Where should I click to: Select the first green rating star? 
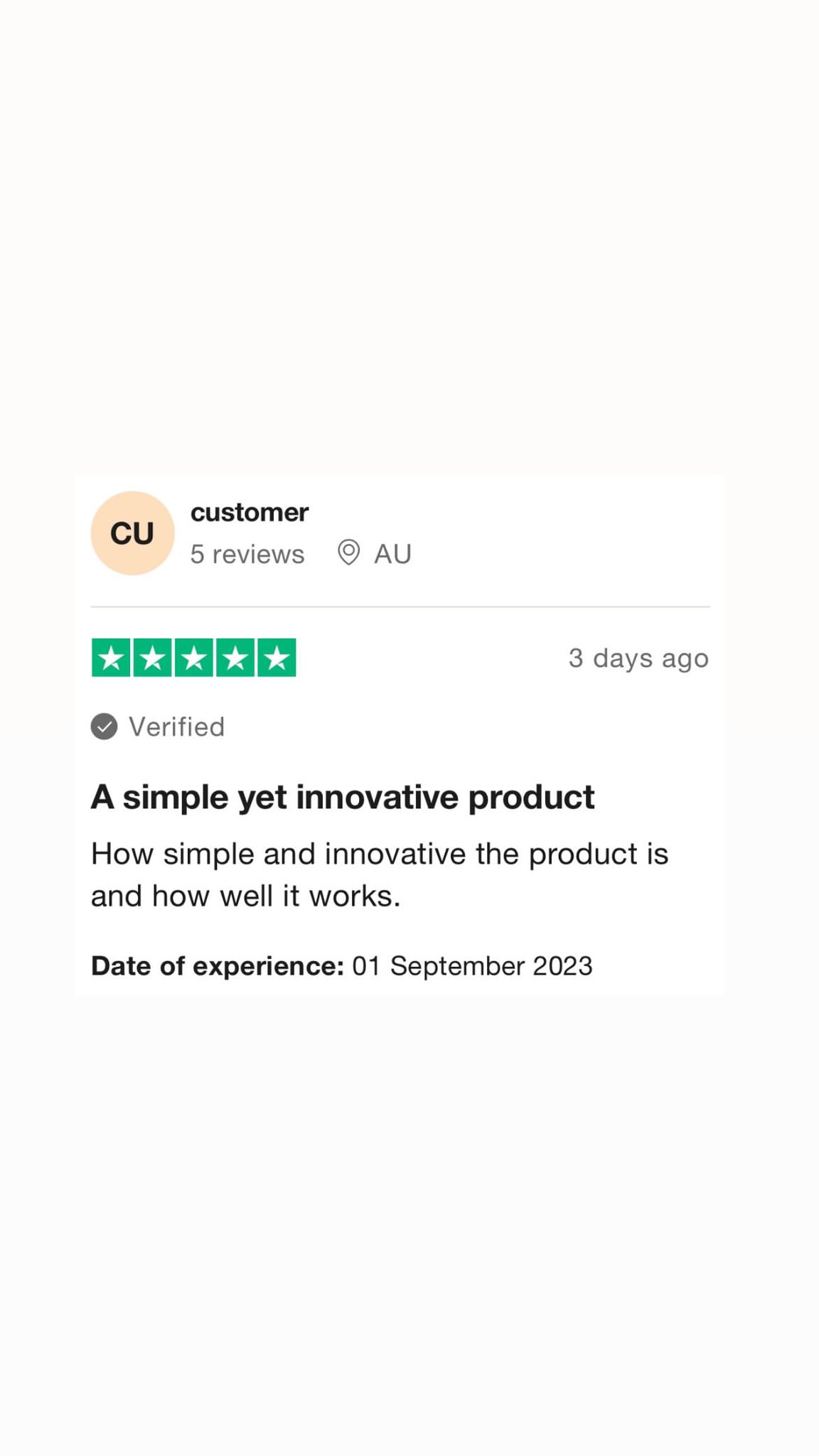111,658
